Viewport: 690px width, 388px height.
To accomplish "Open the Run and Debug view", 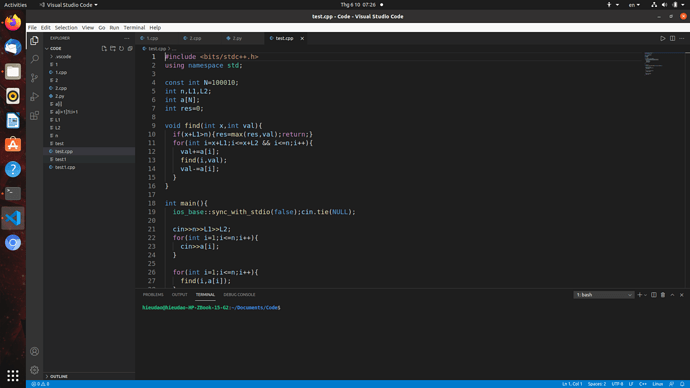I will click(34, 97).
